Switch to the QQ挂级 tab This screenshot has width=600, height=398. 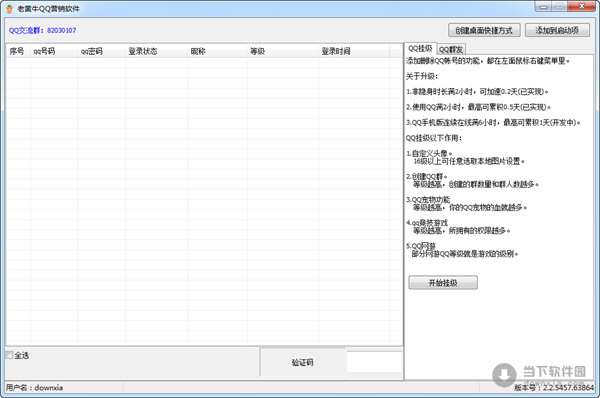pyautogui.click(x=420, y=49)
